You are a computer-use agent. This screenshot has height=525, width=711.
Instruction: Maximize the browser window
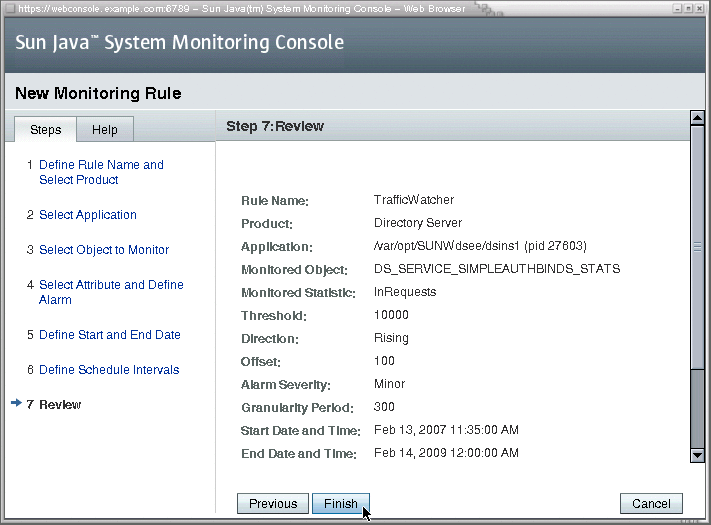pyautogui.click(x=688, y=8)
